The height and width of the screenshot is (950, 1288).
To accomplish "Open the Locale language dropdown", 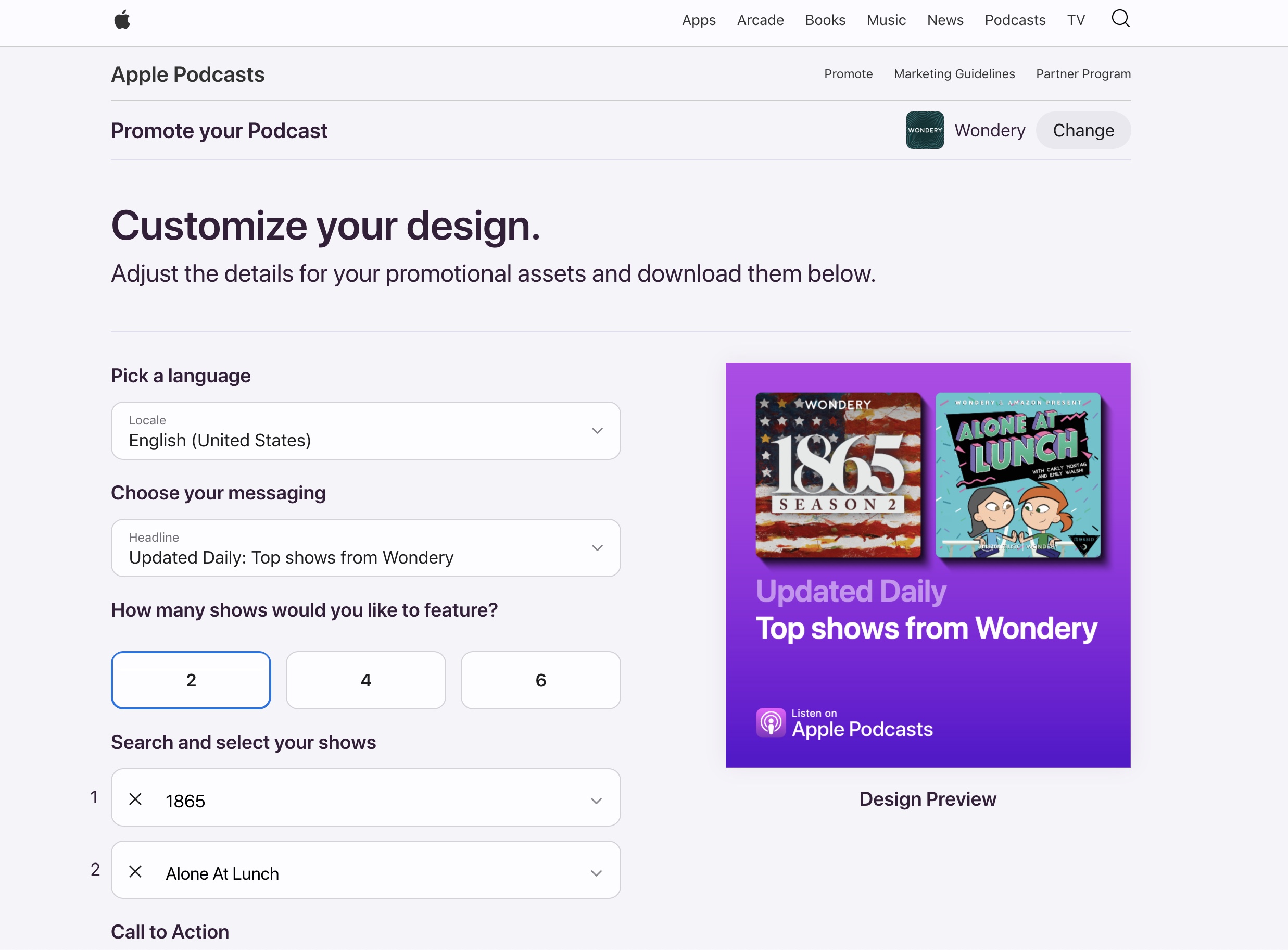I will click(366, 431).
